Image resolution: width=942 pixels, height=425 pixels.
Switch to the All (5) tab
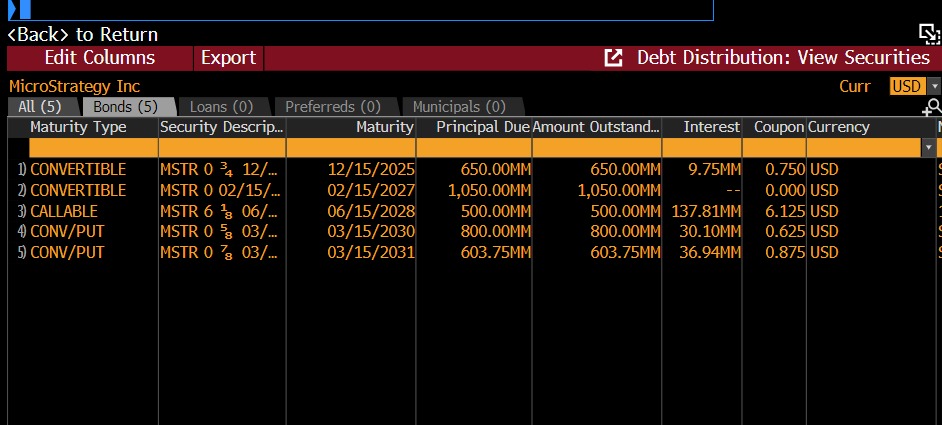pyautogui.click(x=40, y=107)
